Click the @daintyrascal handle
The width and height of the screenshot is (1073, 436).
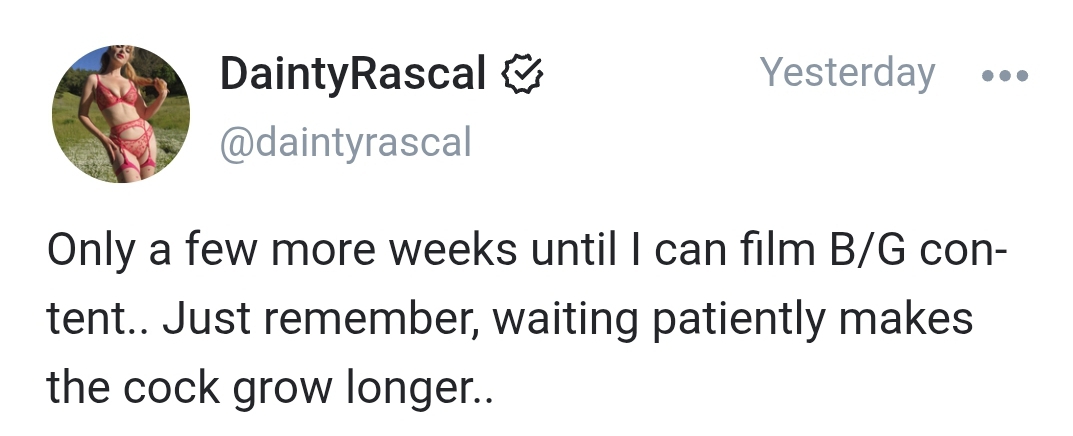pos(344,143)
